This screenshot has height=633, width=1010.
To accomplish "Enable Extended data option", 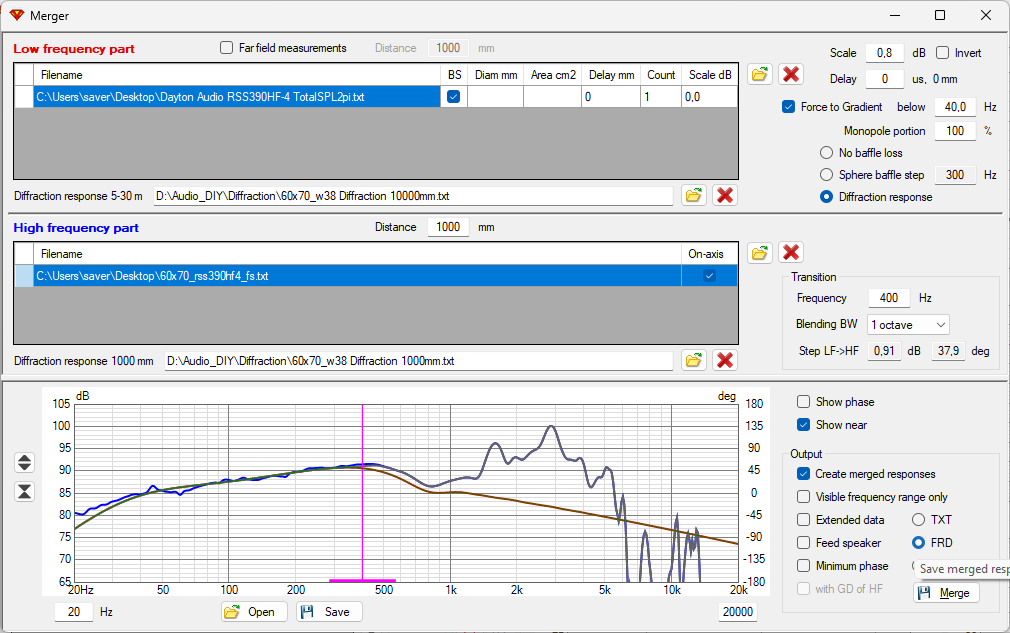I will click(803, 520).
